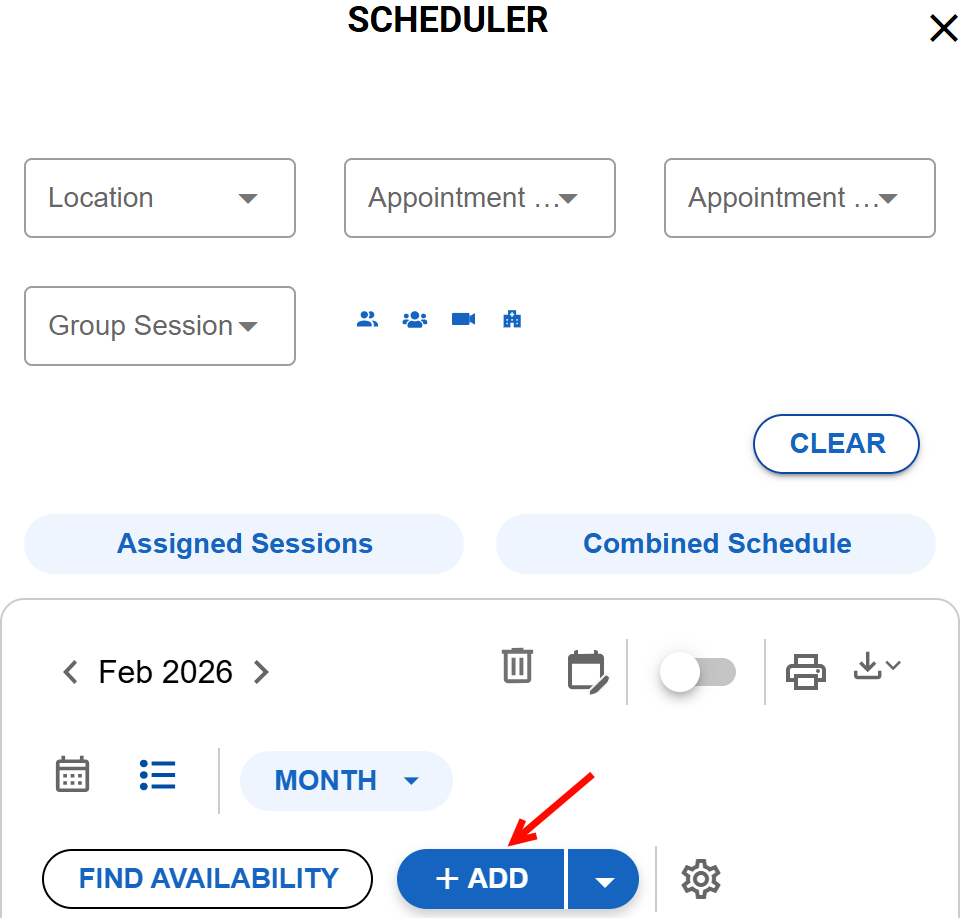
Task: Click the trash delete icon
Action: coord(517,666)
